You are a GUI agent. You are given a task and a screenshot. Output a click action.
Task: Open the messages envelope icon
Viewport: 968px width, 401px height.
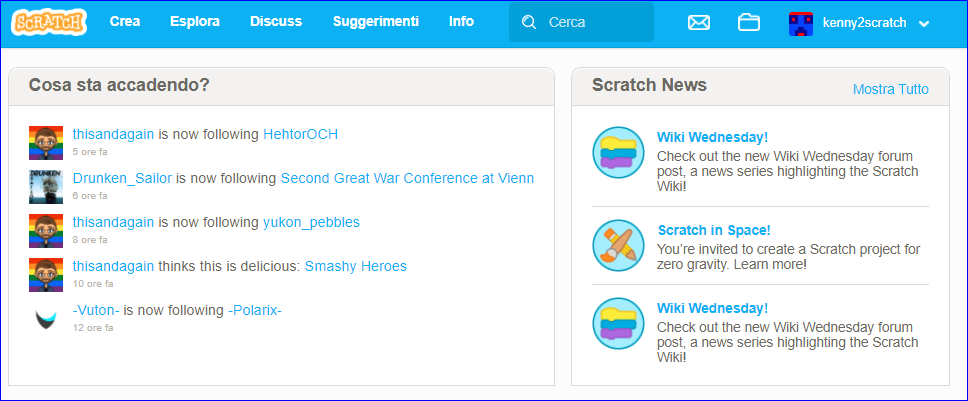699,23
